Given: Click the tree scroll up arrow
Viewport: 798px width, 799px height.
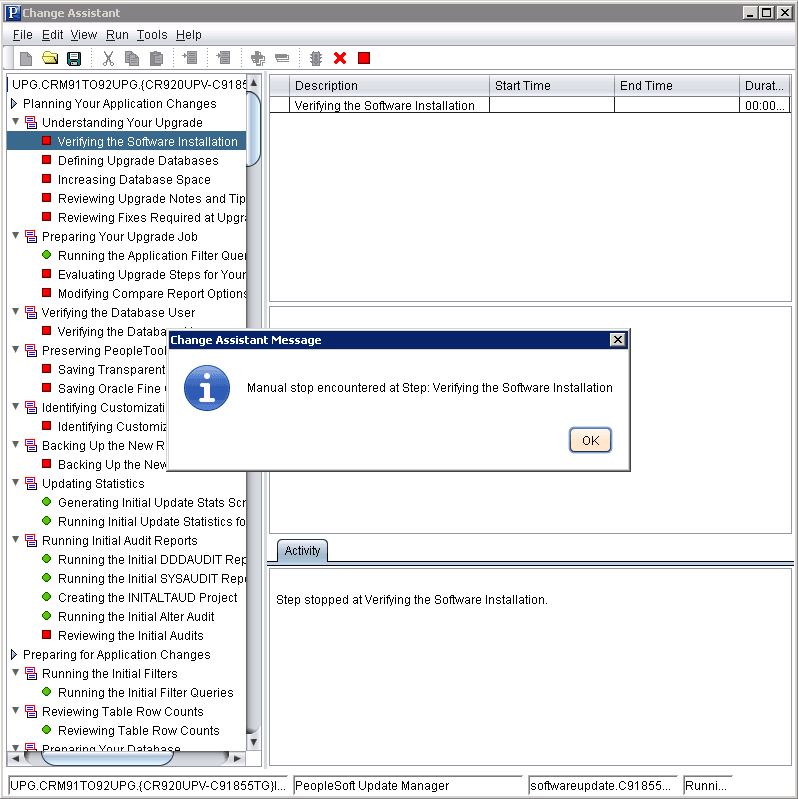Looking at the screenshot, I should [x=253, y=83].
